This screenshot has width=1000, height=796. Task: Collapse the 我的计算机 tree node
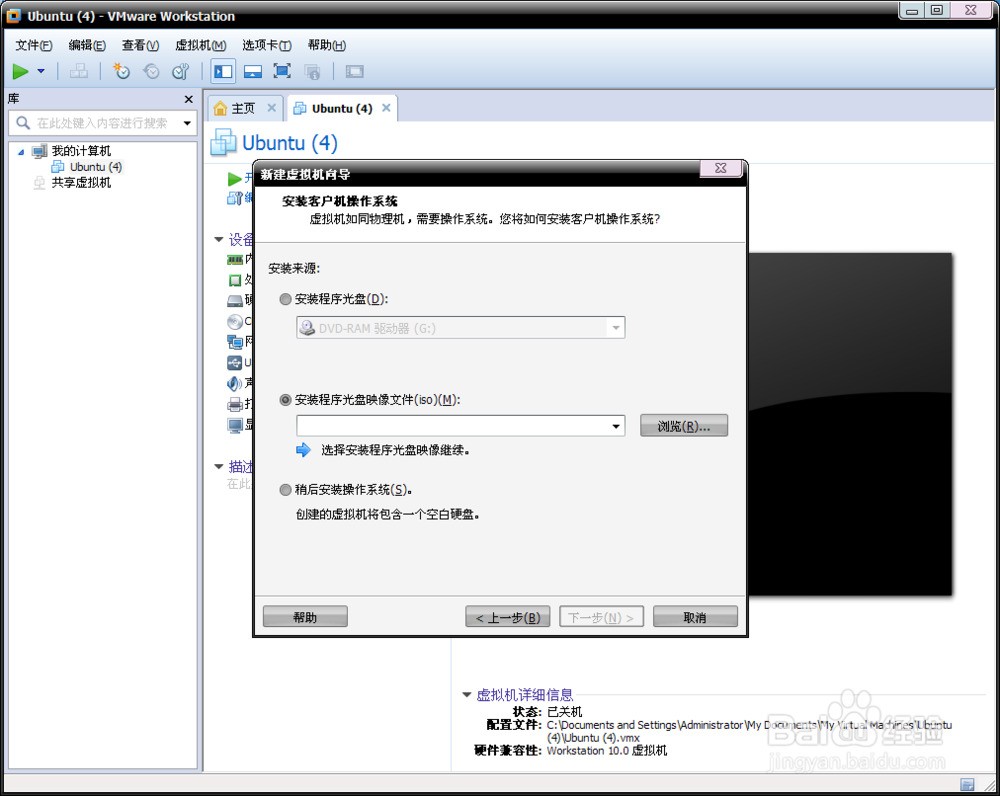tap(21, 152)
